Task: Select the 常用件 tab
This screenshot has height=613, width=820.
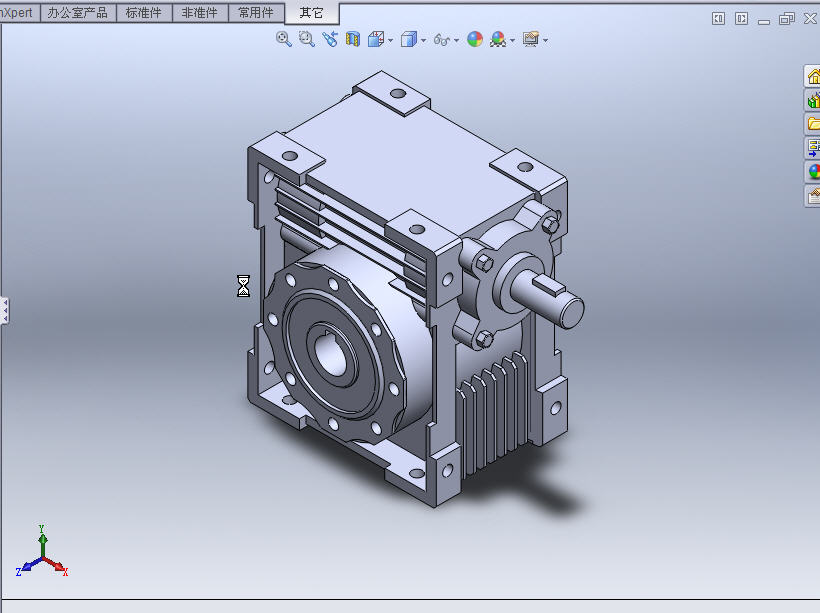Action: pyautogui.click(x=255, y=13)
